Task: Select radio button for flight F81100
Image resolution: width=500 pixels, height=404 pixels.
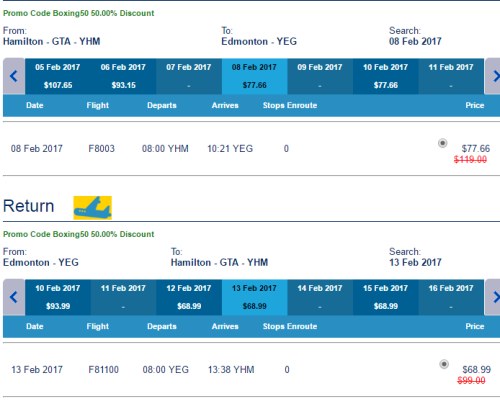Action: (444, 364)
